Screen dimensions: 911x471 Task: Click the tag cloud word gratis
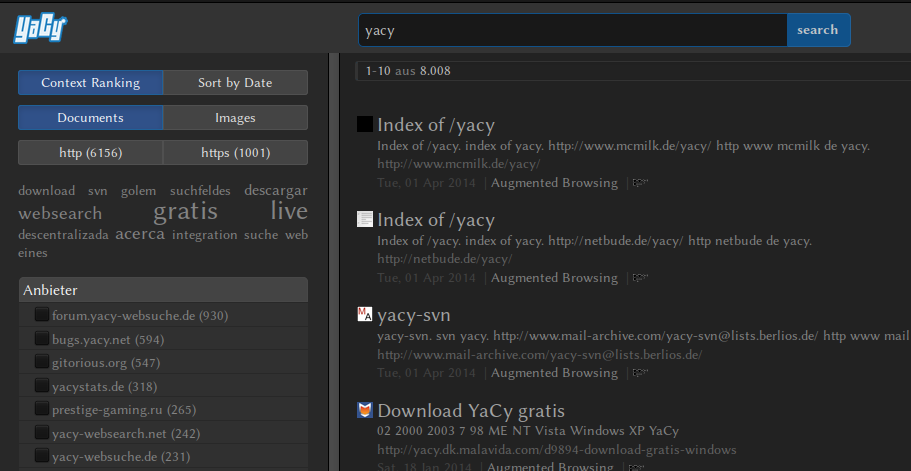(185, 211)
